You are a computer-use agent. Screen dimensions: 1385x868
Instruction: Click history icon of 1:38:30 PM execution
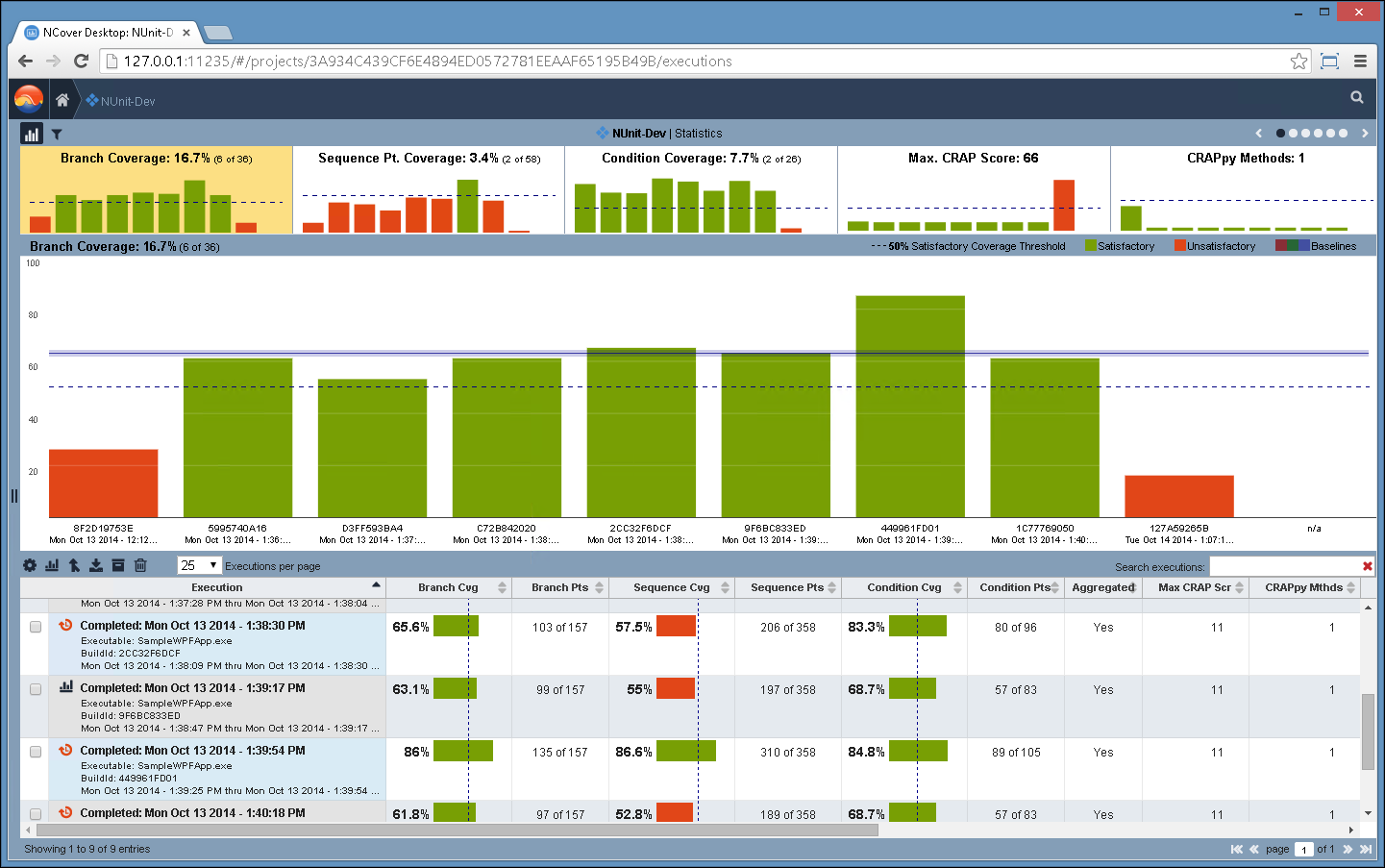coord(66,625)
